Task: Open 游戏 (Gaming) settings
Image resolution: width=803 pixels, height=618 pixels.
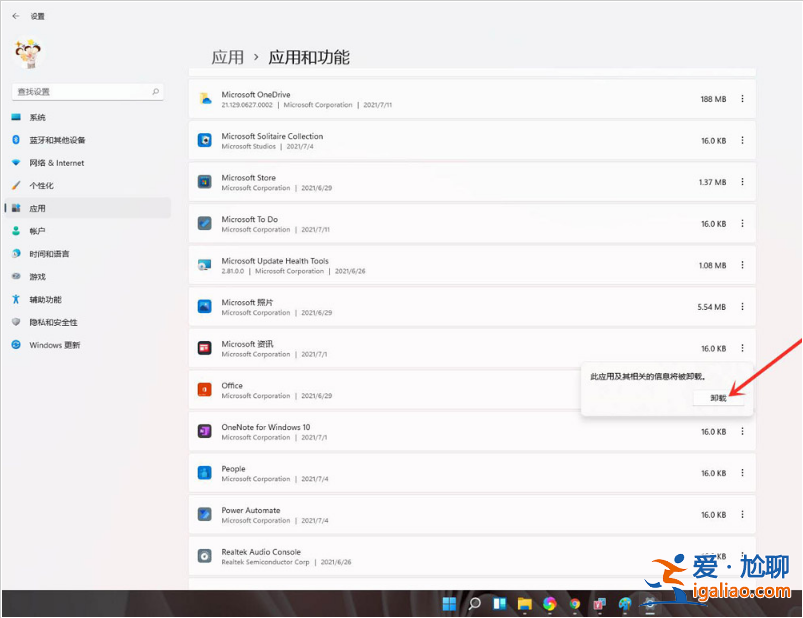Action: click(40, 276)
